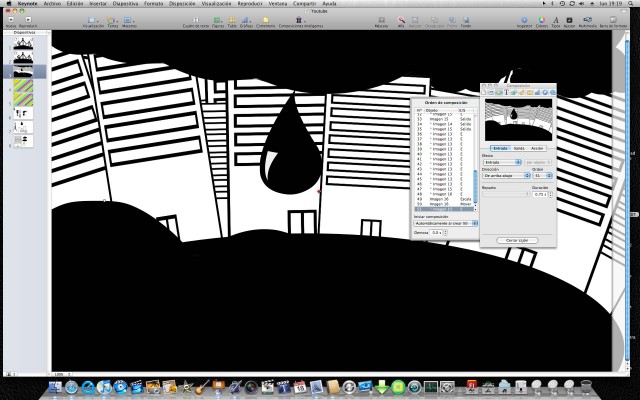Viewport: 640px width, 400px height.
Task: Click the Cerrar cajón button
Action: (517, 240)
